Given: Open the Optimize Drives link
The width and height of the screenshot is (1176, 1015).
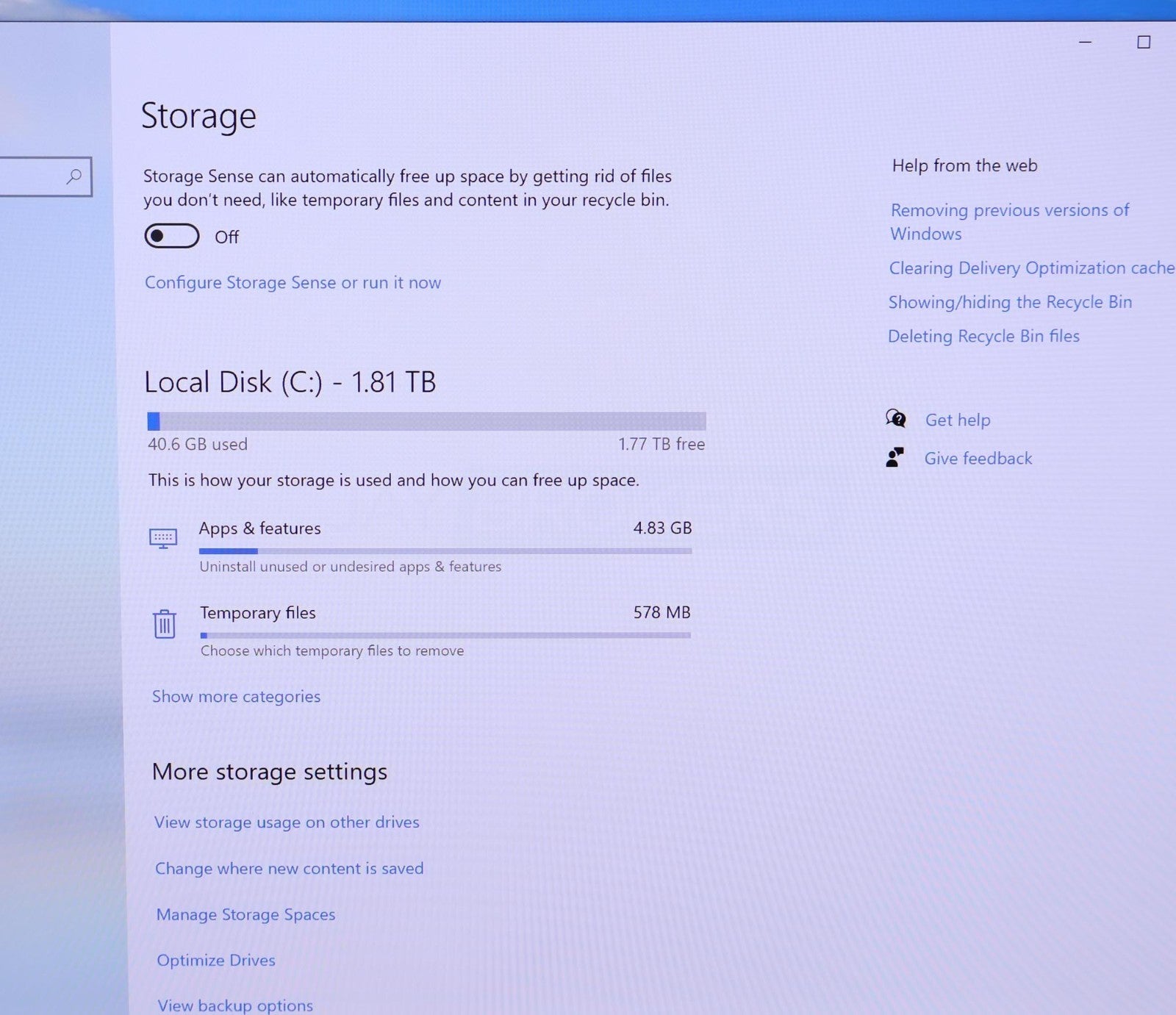Looking at the screenshot, I should click(216, 960).
